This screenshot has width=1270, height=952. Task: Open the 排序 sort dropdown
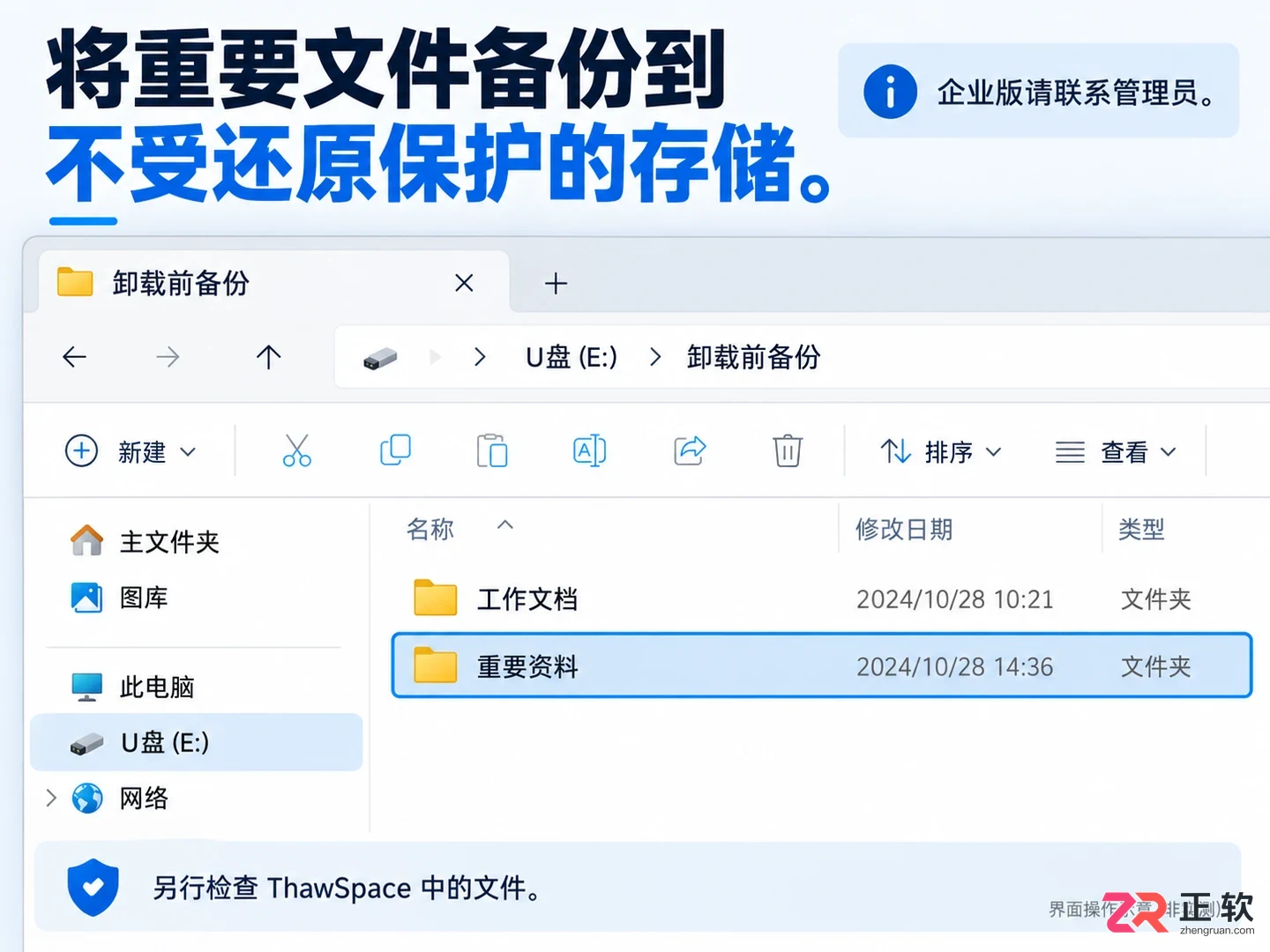coord(941,451)
